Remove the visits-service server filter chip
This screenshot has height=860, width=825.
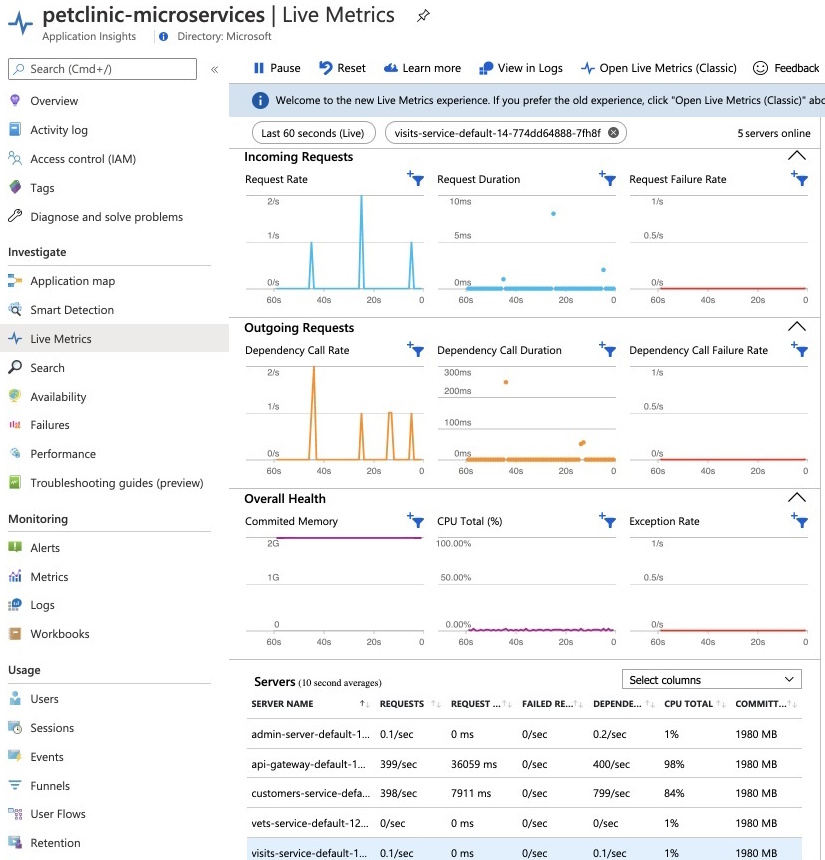613,133
